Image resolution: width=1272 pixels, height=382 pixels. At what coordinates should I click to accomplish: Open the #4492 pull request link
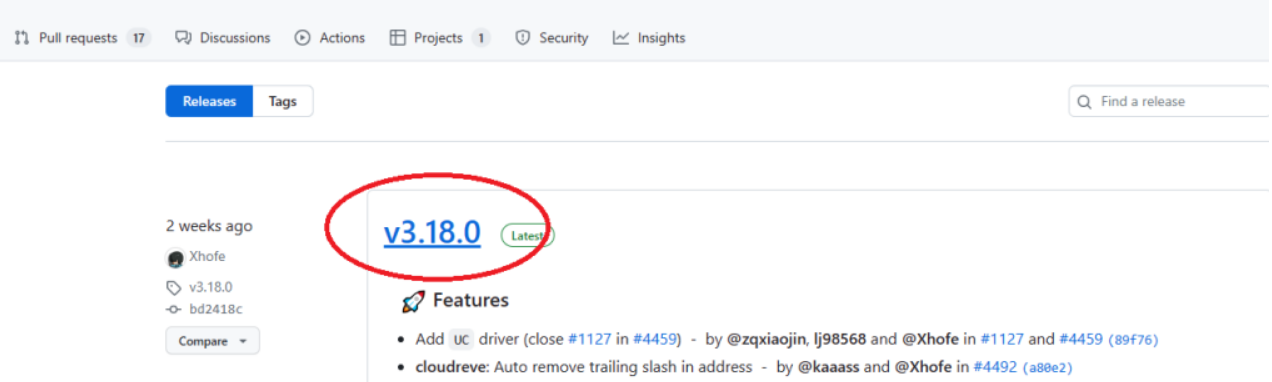[x=994, y=367]
